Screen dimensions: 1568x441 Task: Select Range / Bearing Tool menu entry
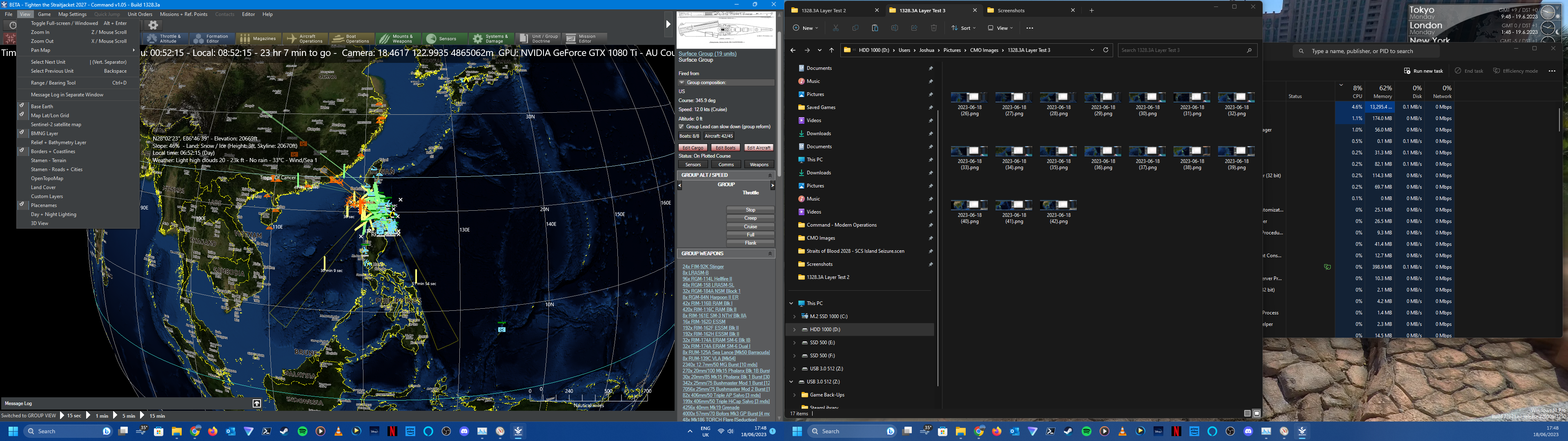click(x=78, y=83)
